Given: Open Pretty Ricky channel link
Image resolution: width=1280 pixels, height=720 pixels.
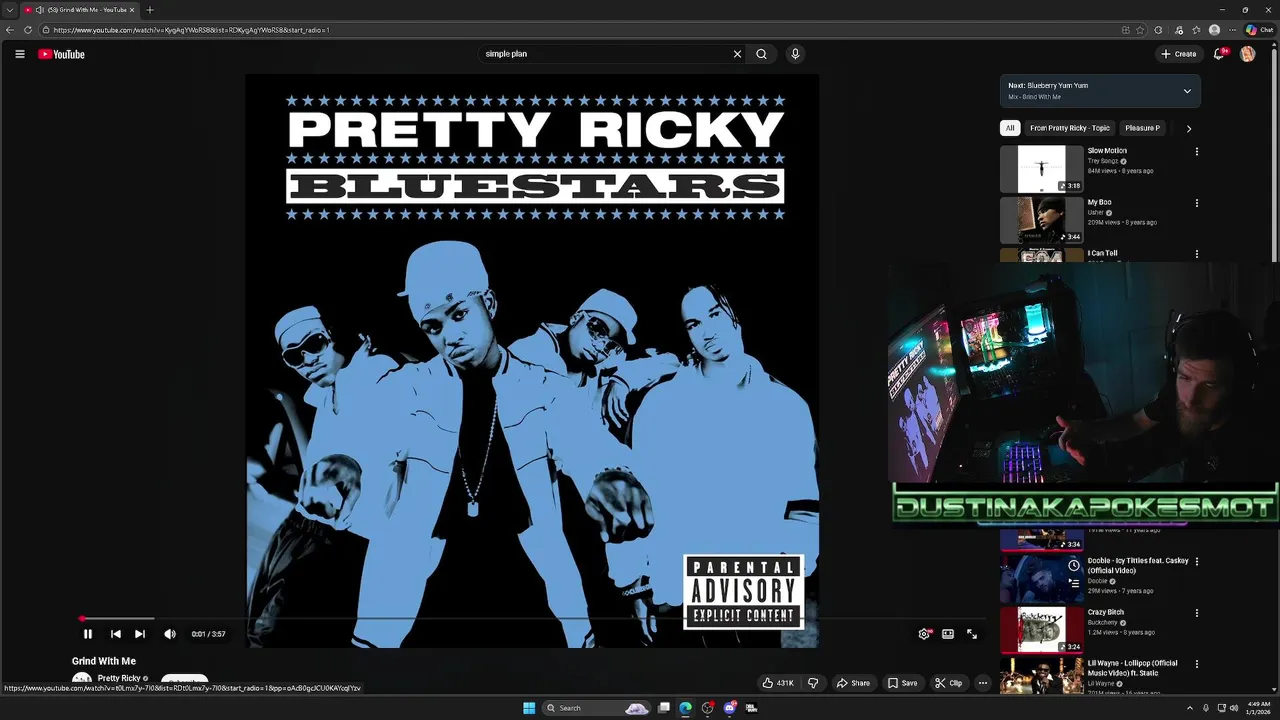Looking at the screenshot, I should pyautogui.click(x=119, y=678).
